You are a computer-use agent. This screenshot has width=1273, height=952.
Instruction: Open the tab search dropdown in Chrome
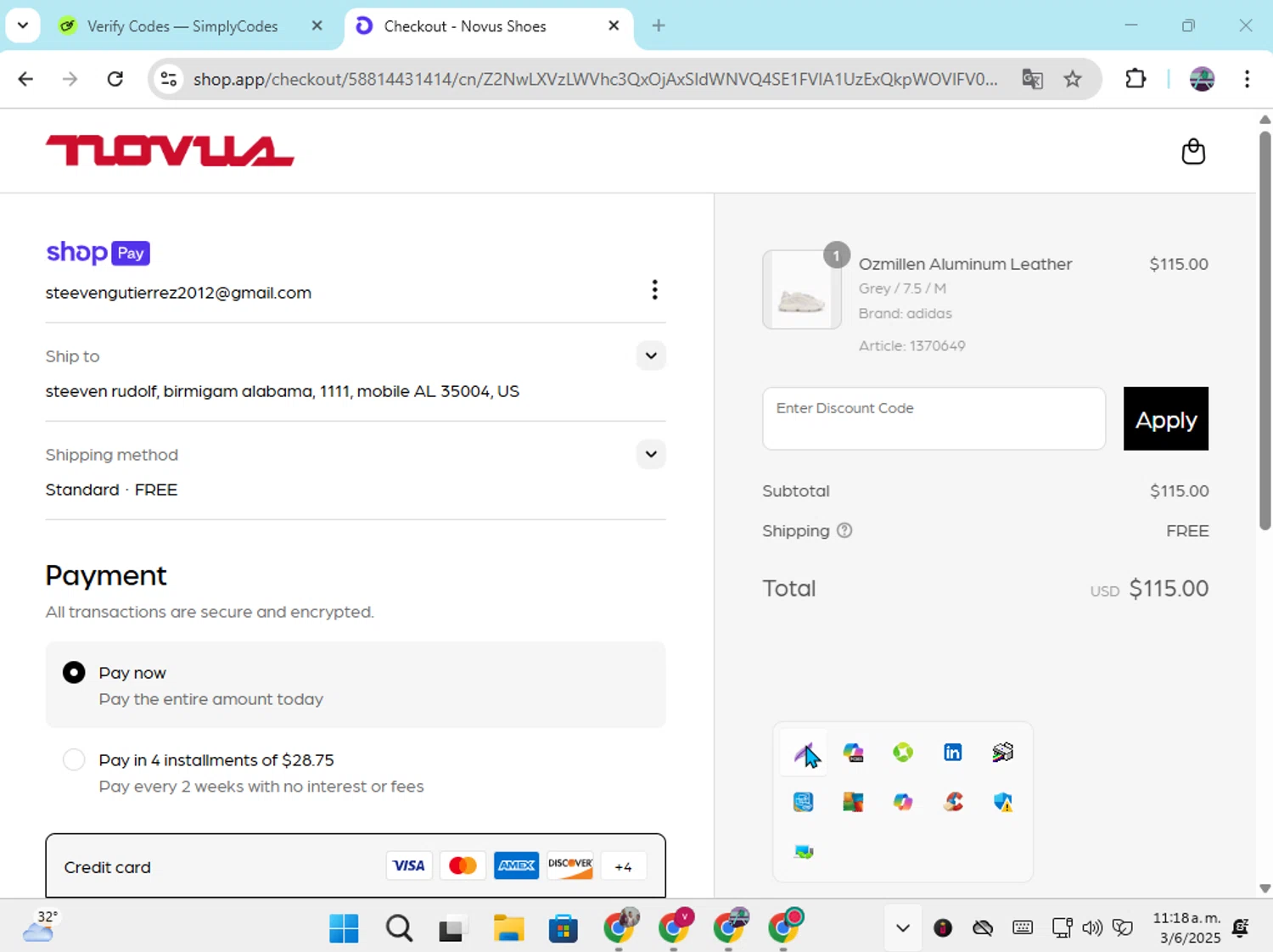click(x=23, y=25)
